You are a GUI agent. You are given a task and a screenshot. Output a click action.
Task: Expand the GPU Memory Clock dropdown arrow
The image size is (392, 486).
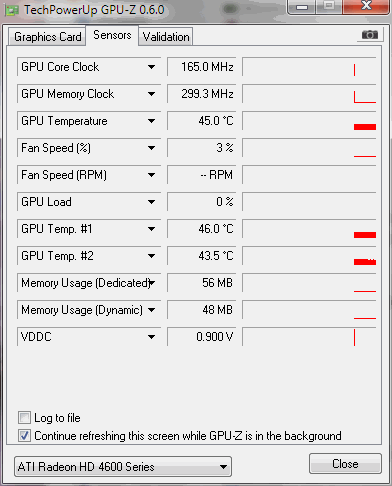(151, 94)
